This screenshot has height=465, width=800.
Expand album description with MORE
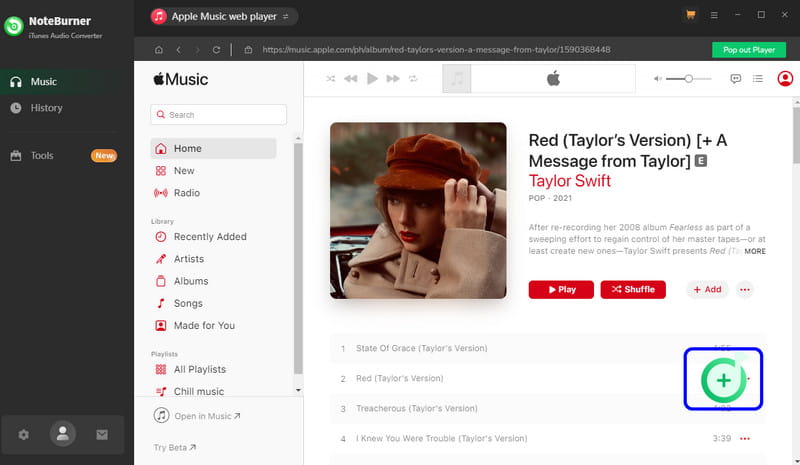(755, 251)
